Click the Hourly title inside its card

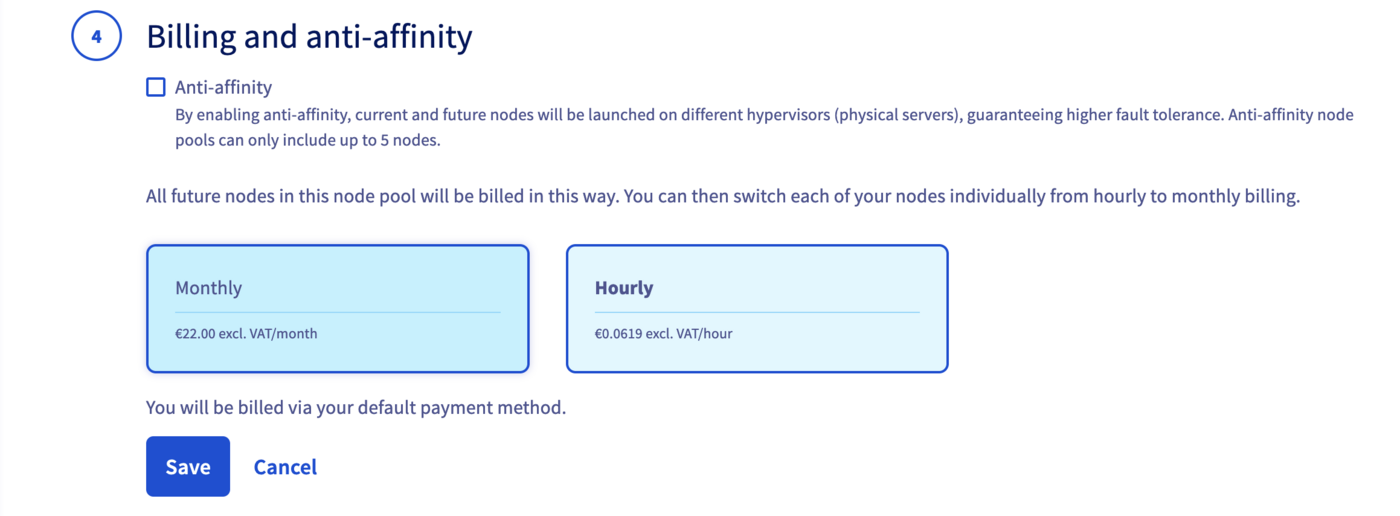click(624, 288)
